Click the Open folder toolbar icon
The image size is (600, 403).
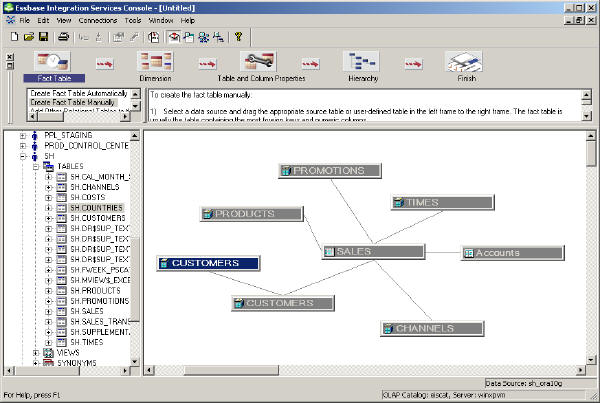coord(29,37)
